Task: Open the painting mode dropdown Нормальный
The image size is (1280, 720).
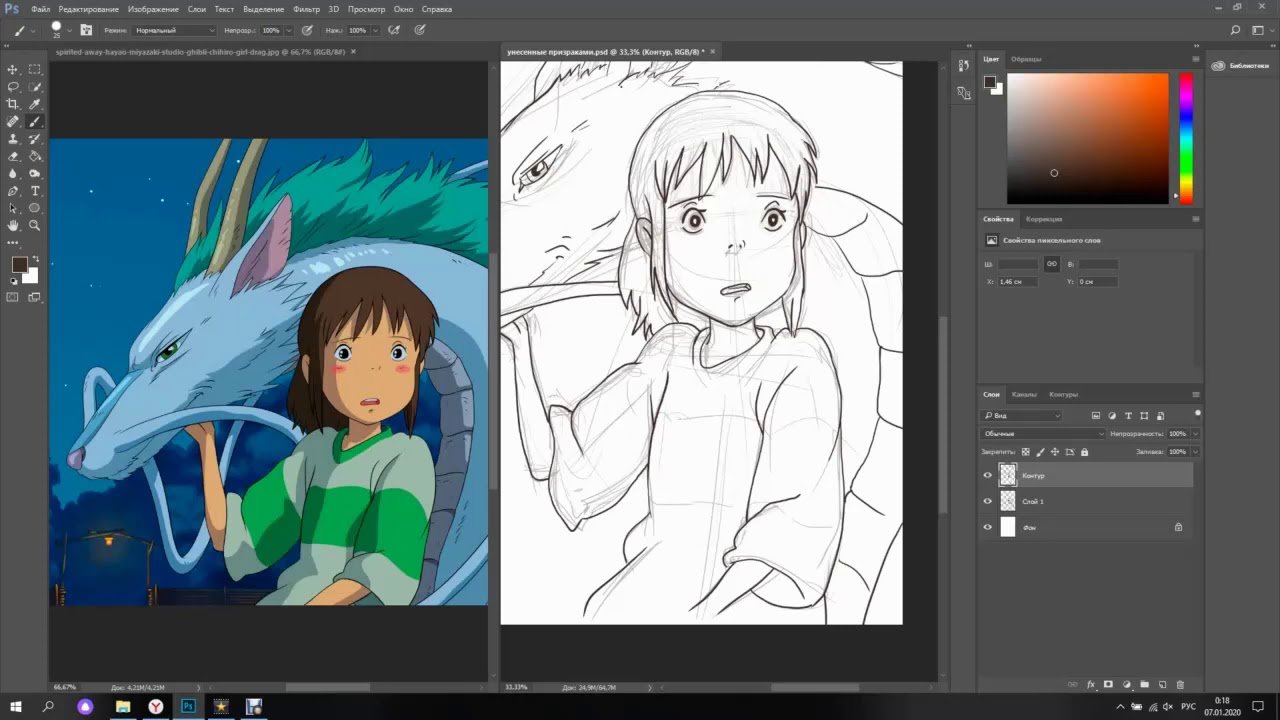Action: [x=174, y=31]
